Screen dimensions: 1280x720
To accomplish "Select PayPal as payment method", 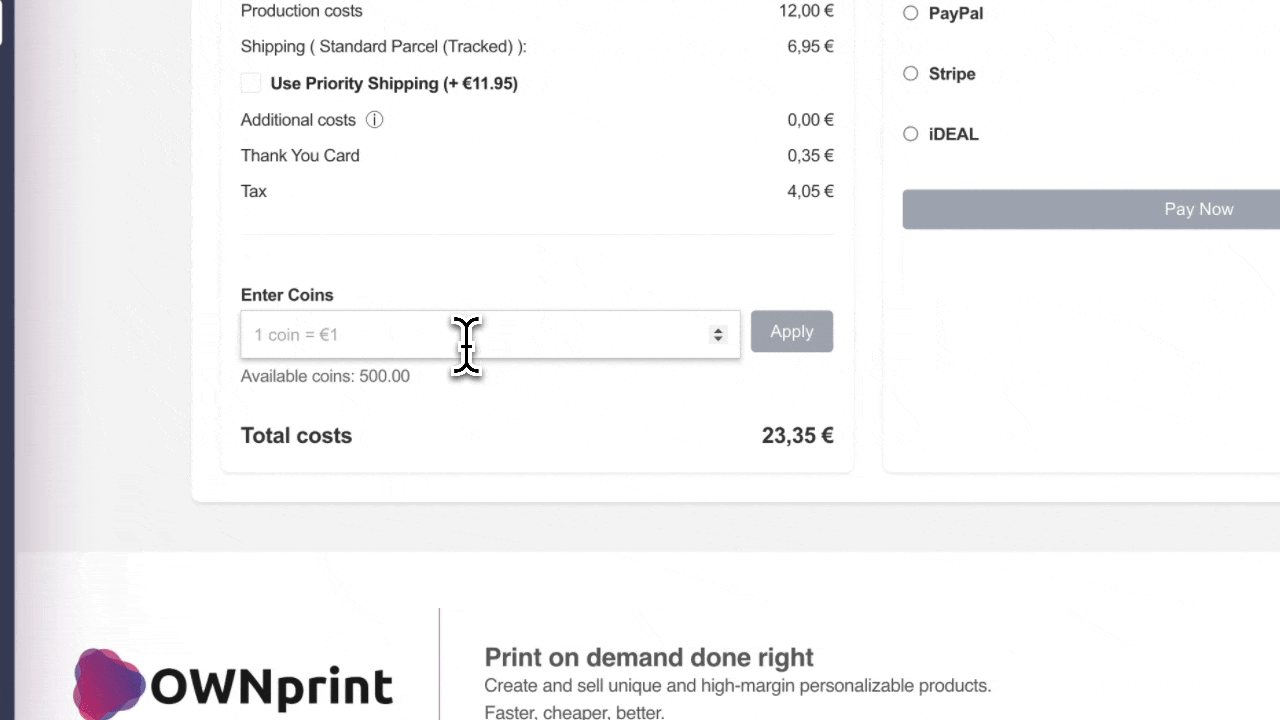I will [x=910, y=12].
